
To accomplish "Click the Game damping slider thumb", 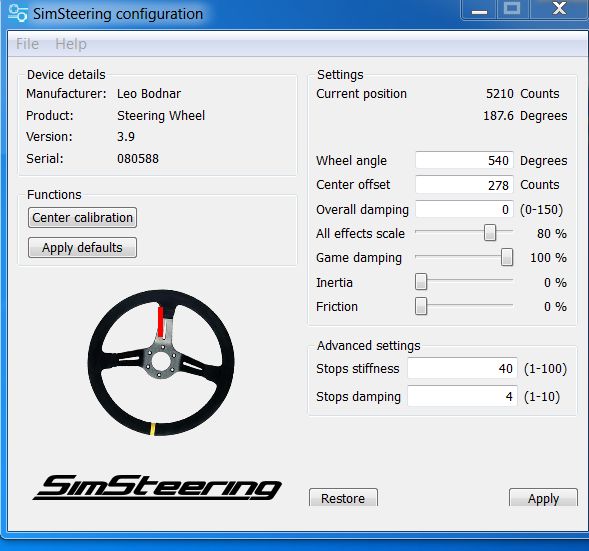I will click(x=507, y=257).
